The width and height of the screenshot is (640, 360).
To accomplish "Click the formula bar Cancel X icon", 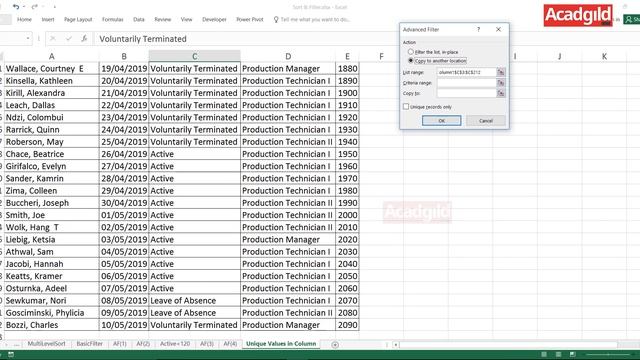I will coord(53,38).
